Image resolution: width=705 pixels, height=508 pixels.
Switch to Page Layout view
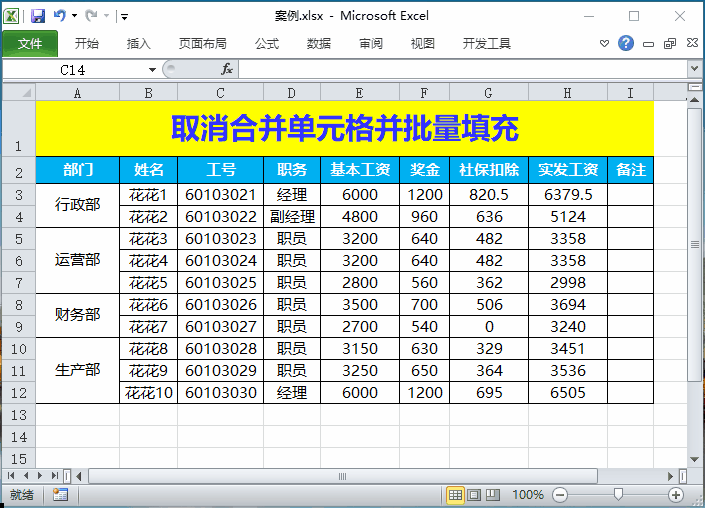point(474,495)
